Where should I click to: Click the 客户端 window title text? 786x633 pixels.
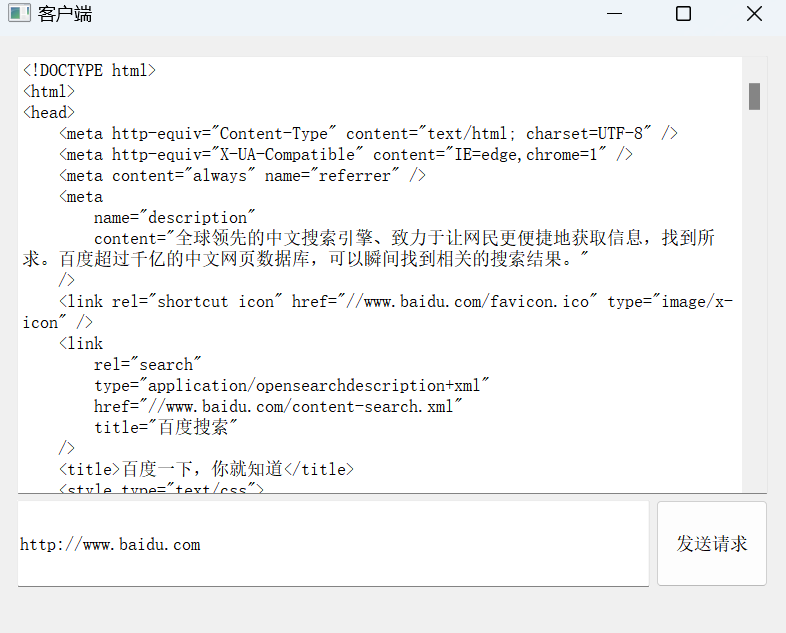click(65, 14)
